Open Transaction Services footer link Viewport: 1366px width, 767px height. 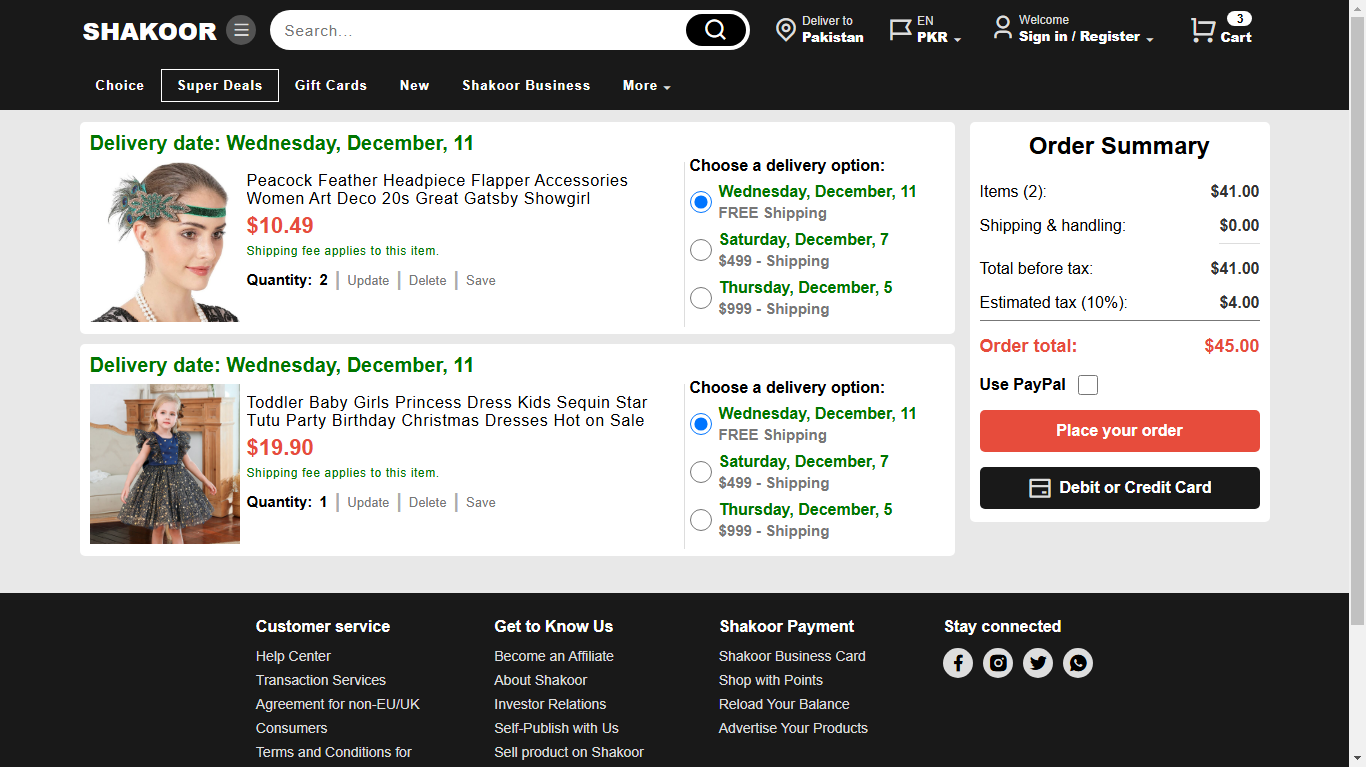[x=321, y=680]
